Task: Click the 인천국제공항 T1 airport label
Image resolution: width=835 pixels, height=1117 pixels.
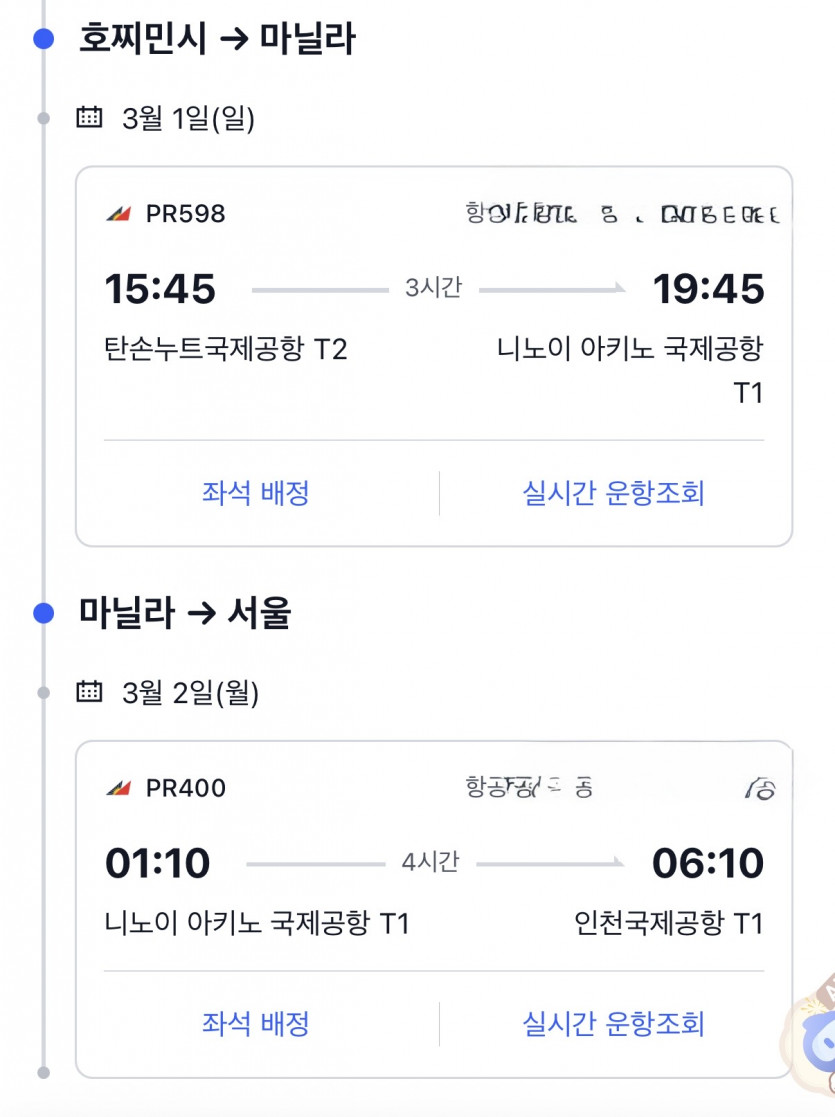Action: click(668, 922)
